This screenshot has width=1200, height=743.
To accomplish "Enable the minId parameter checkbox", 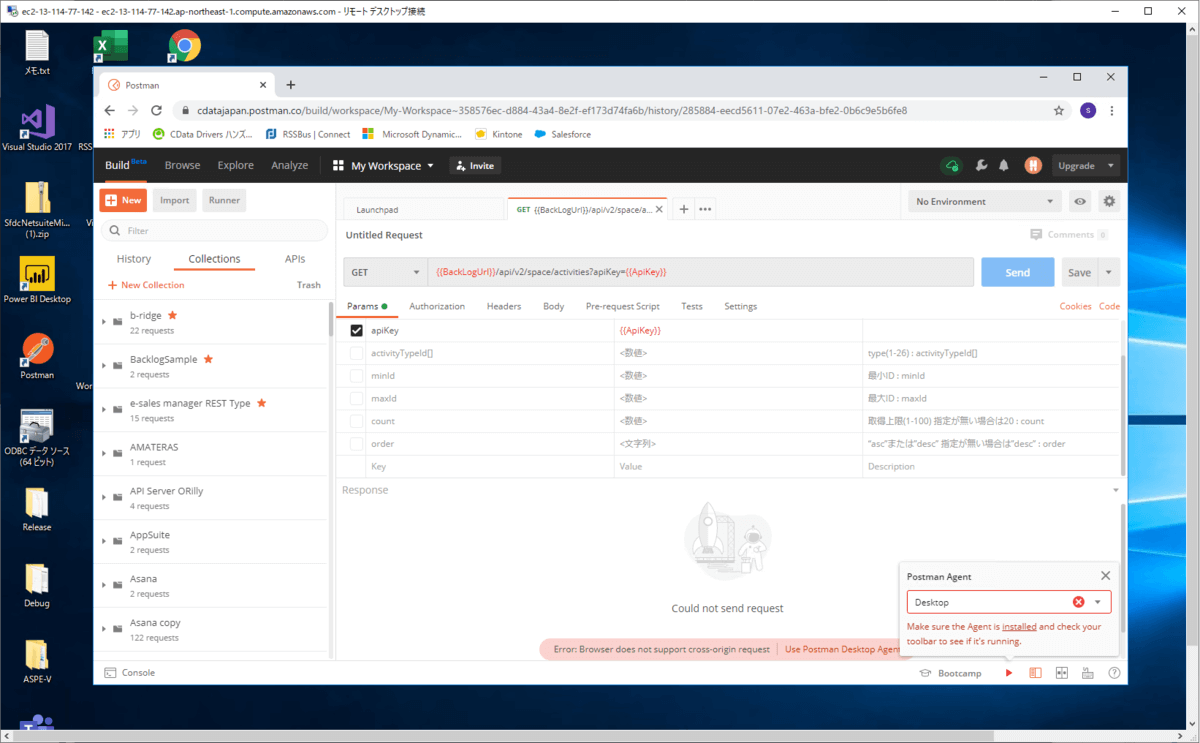I will [356, 376].
